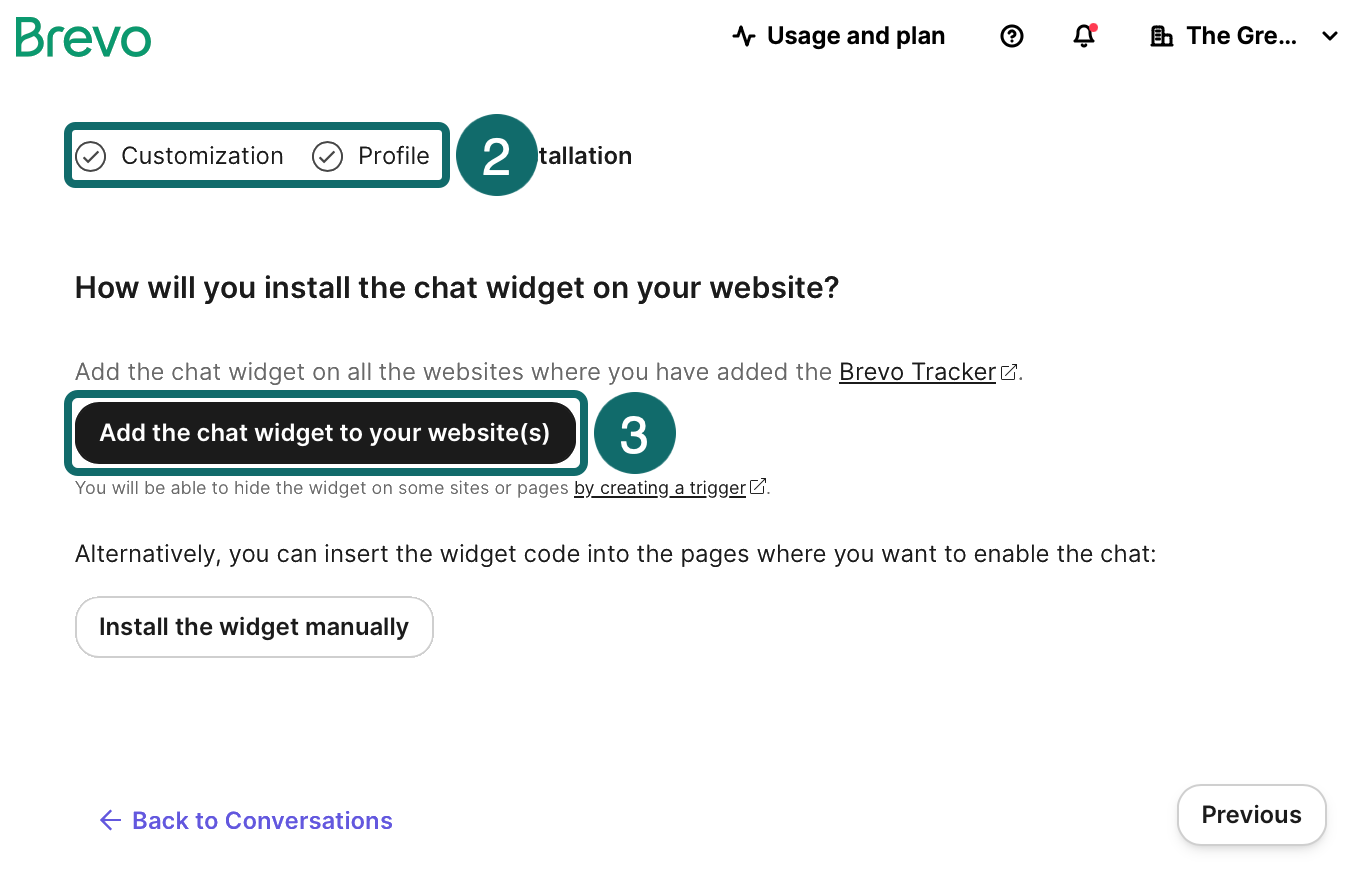Click the organization building icon

pos(1161,37)
